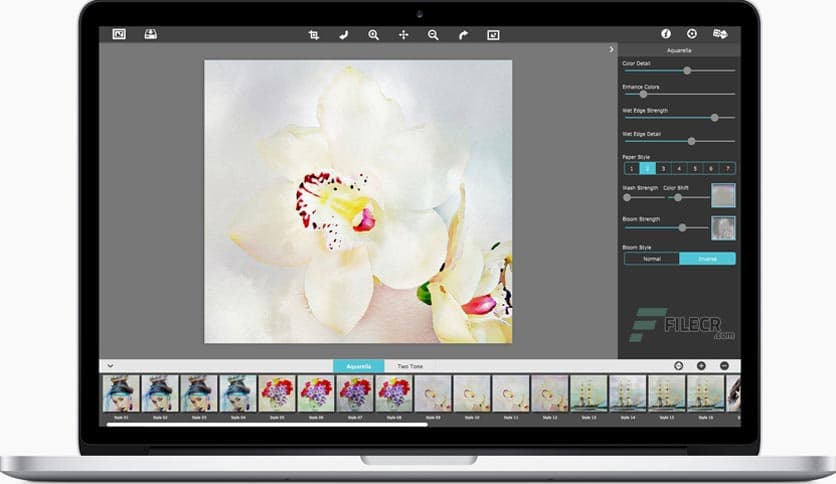Select Paper Style 1
Screen dimensions: 836x484
[x=632, y=168]
